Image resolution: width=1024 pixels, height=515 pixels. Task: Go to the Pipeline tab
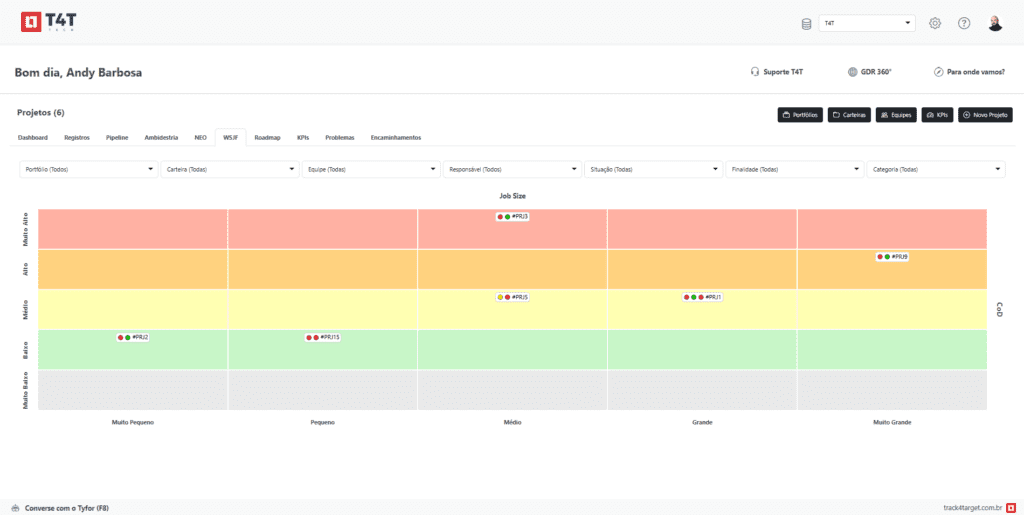coord(117,137)
